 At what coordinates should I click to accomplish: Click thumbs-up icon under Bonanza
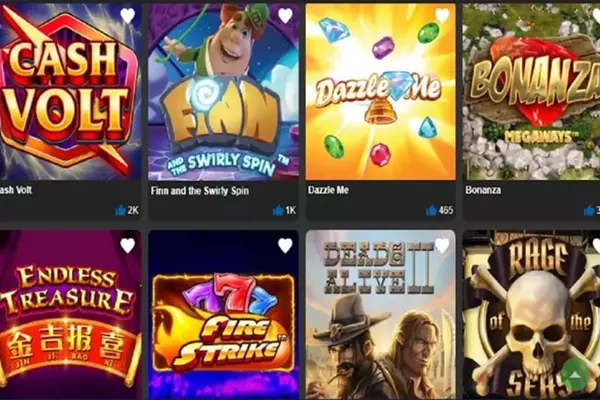point(589,210)
